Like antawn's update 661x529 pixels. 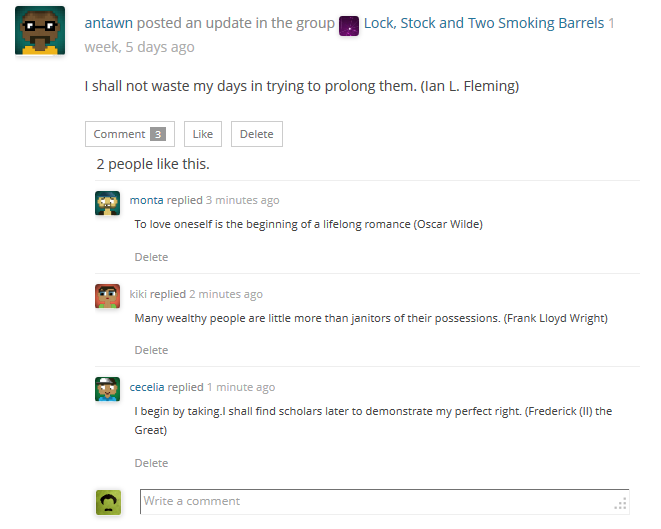click(x=203, y=134)
